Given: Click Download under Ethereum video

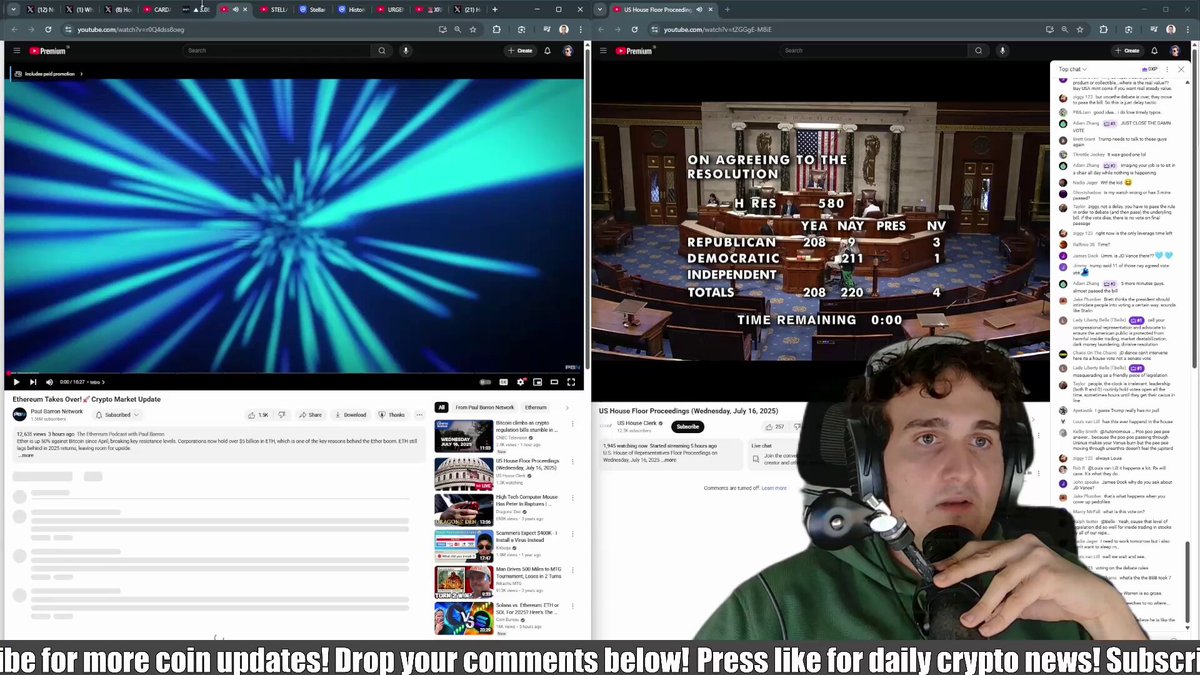Looking at the screenshot, I should pyautogui.click(x=352, y=414).
